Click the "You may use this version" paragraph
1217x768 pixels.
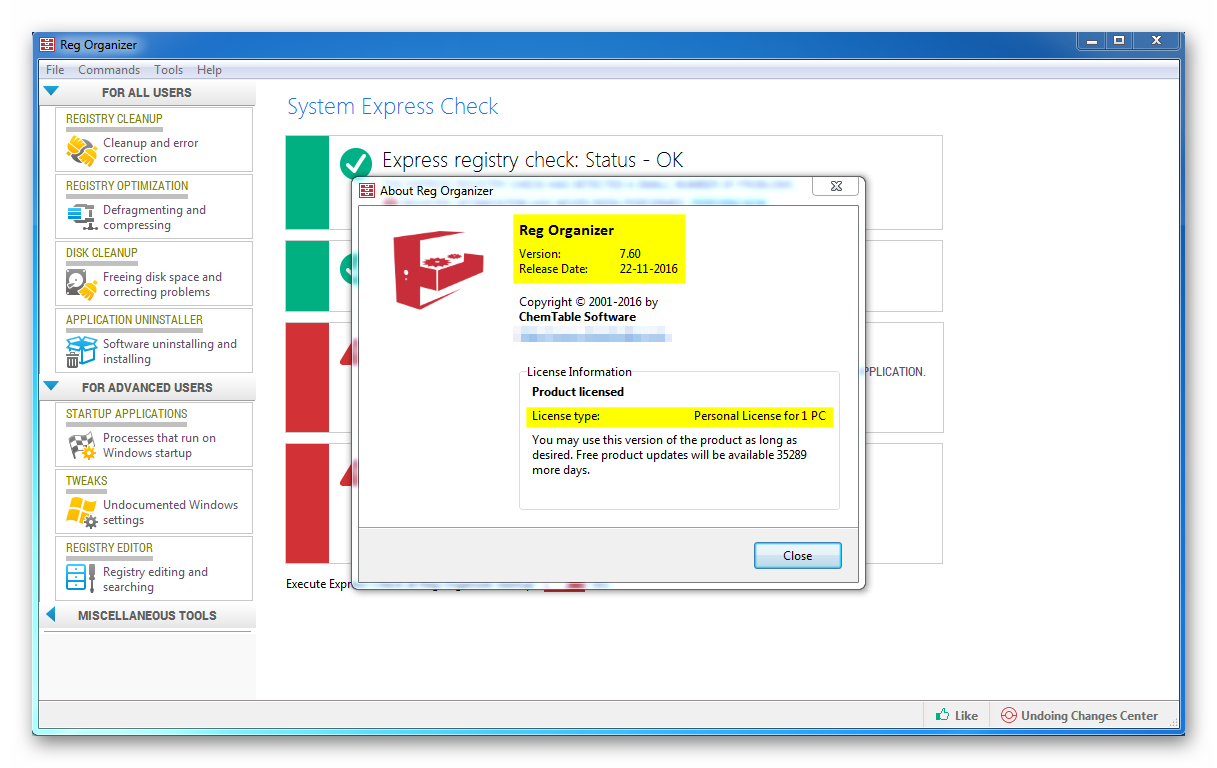(669, 455)
